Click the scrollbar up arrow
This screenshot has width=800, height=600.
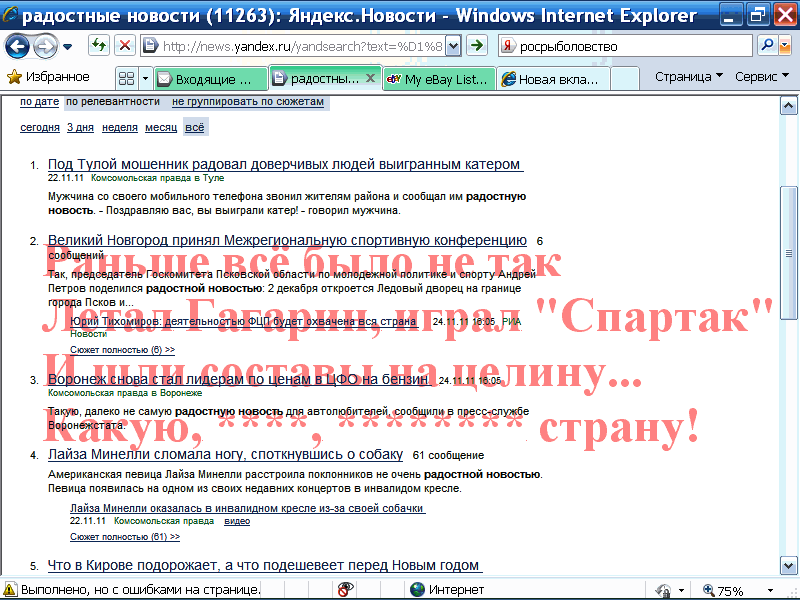(788, 106)
